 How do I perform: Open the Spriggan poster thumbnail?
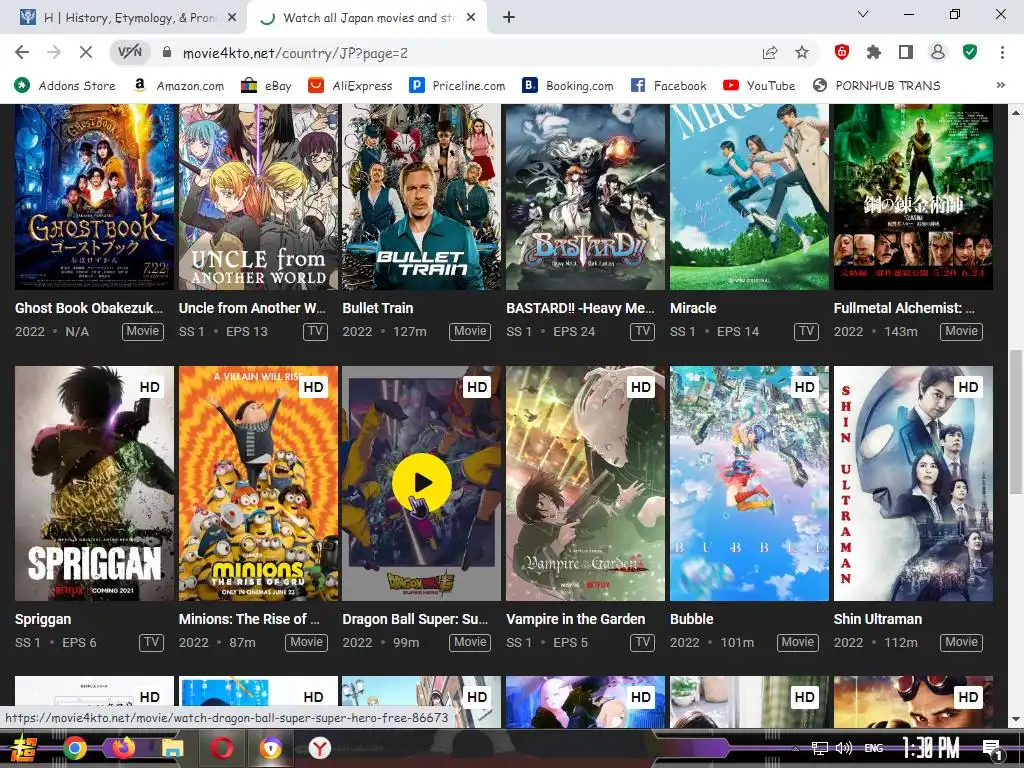click(x=95, y=483)
